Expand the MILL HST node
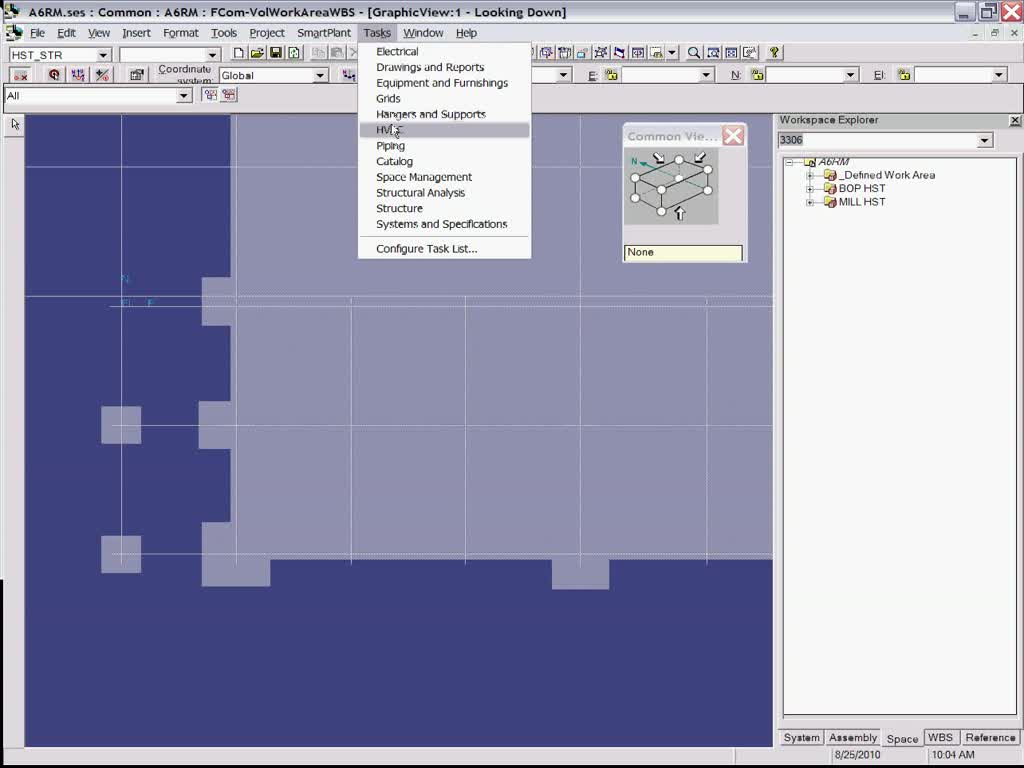Image resolution: width=1024 pixels, height=768 pixels. (810, 202)
